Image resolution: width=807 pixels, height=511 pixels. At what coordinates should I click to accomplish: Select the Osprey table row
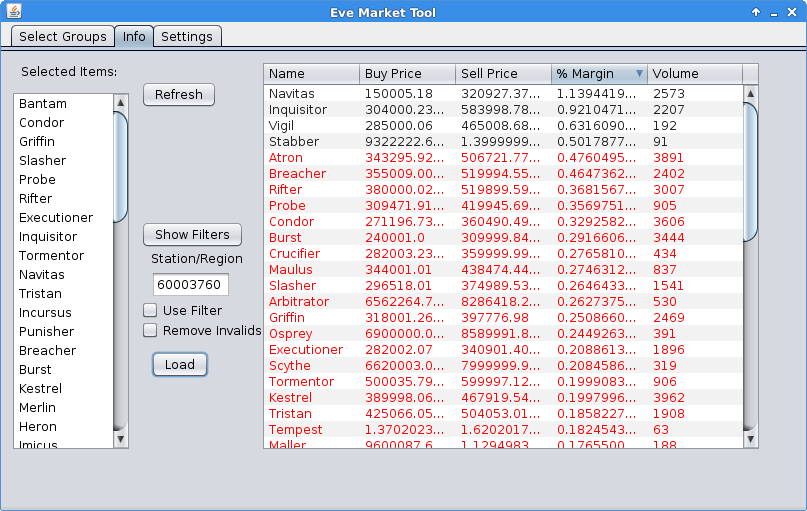click(x=503, y=333)
